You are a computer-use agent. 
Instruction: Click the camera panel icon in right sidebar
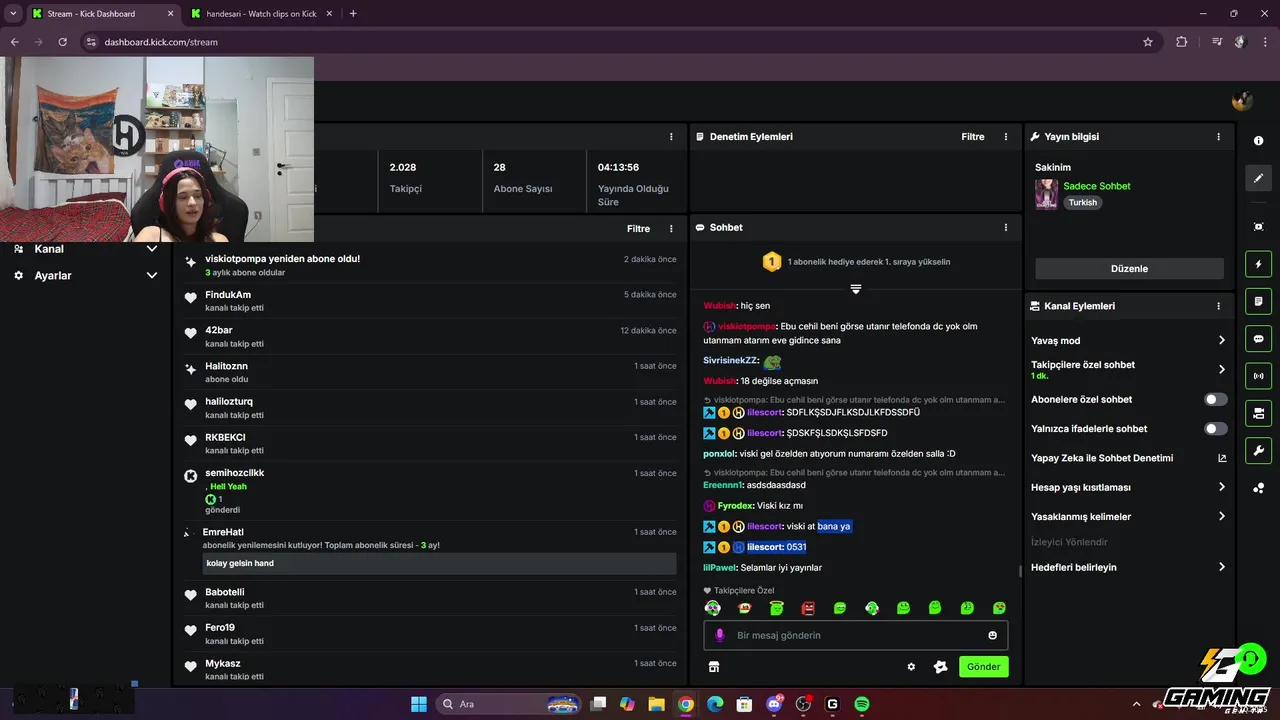tap(1258, 413)
